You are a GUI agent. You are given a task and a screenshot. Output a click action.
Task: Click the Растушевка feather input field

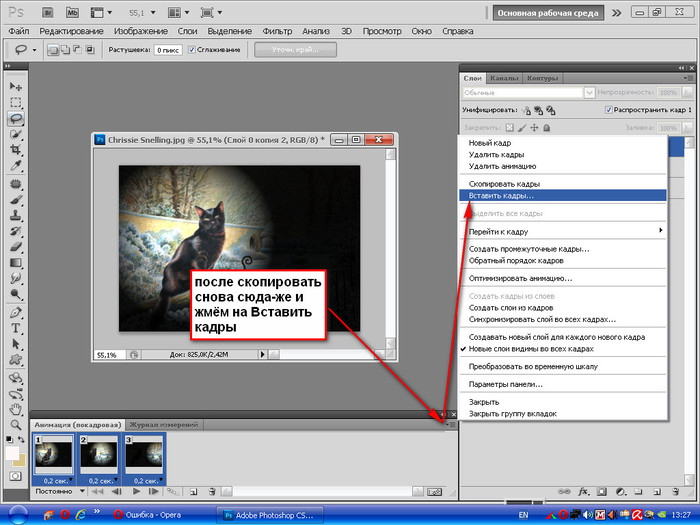click(168, 50)
